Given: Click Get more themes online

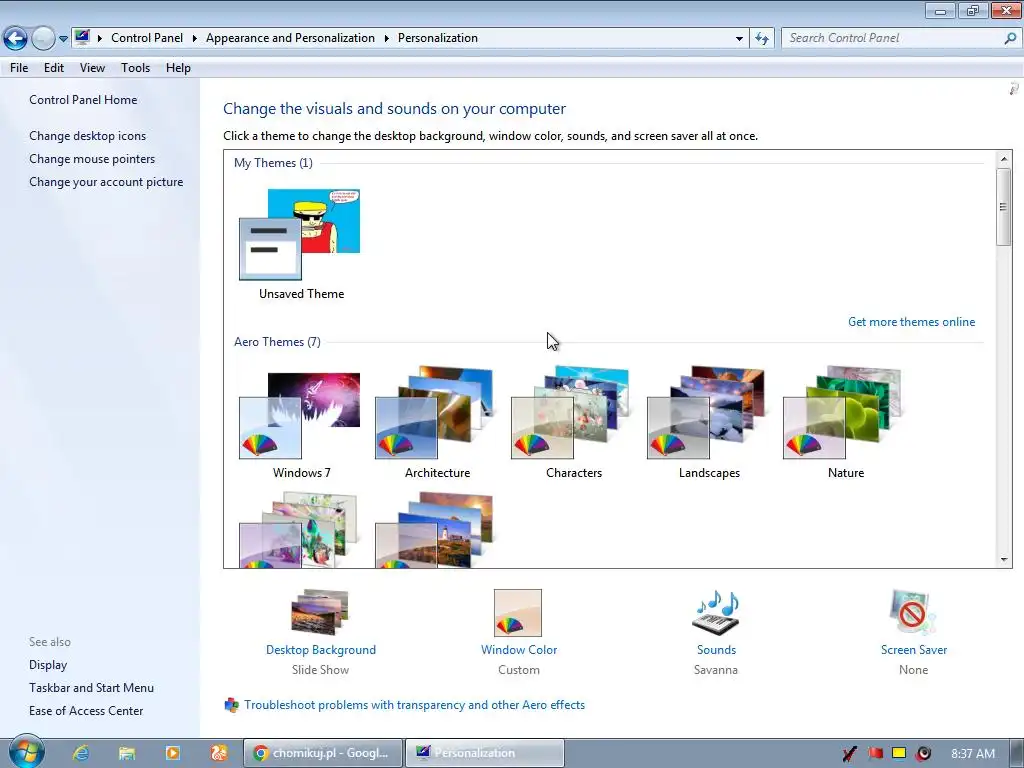Looking at the screenshot, I should (x=911, y=322).
